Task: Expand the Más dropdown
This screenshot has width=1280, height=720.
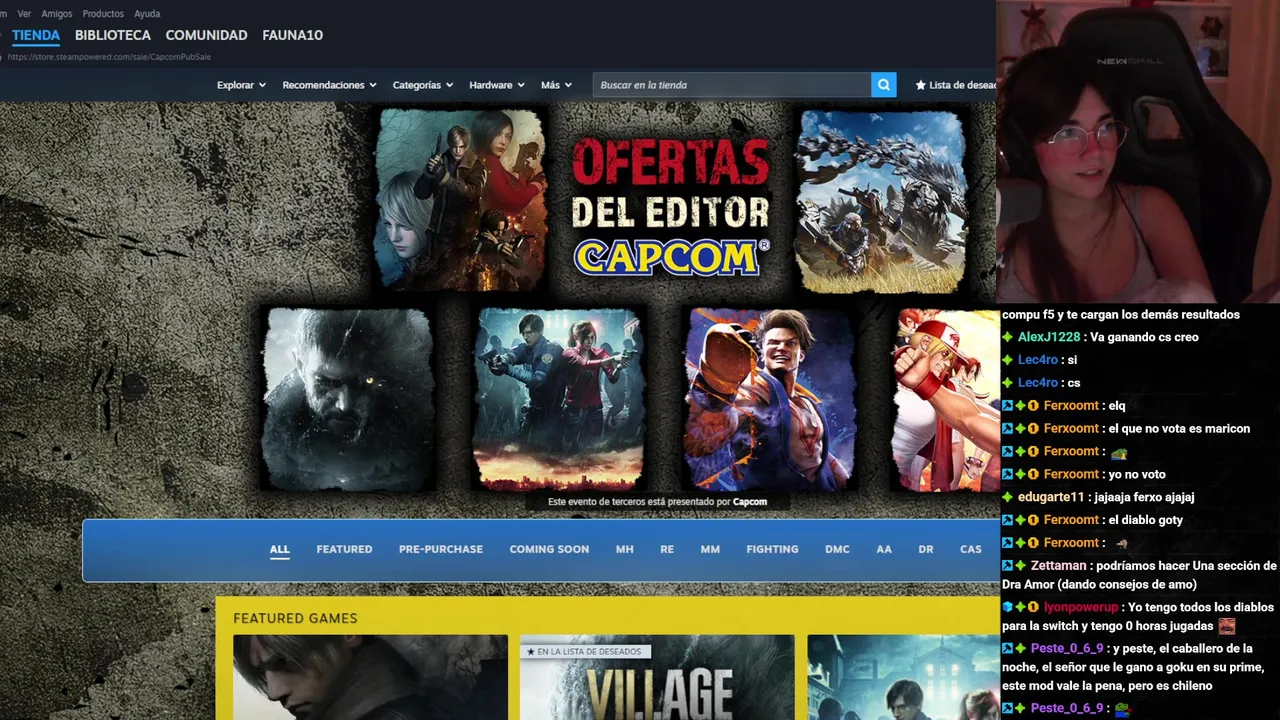Action: pos(556,85)
